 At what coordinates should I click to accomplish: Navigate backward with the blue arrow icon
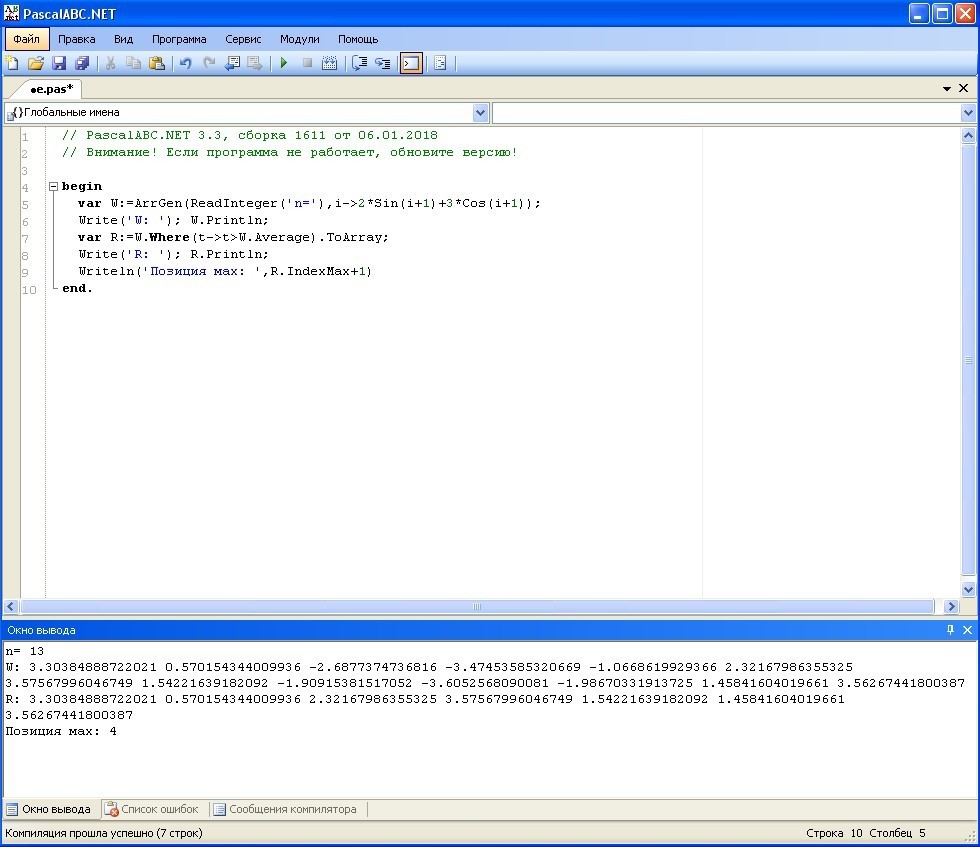232,63
